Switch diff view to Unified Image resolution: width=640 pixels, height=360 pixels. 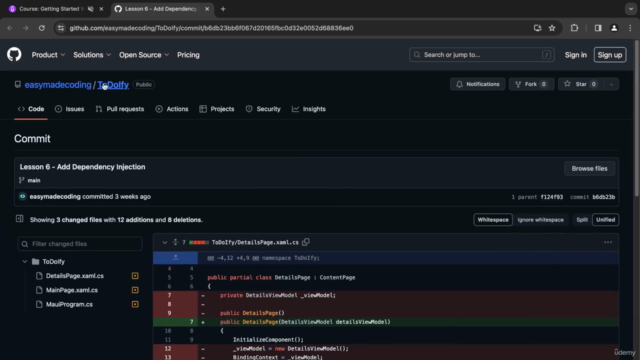(605, 220)
